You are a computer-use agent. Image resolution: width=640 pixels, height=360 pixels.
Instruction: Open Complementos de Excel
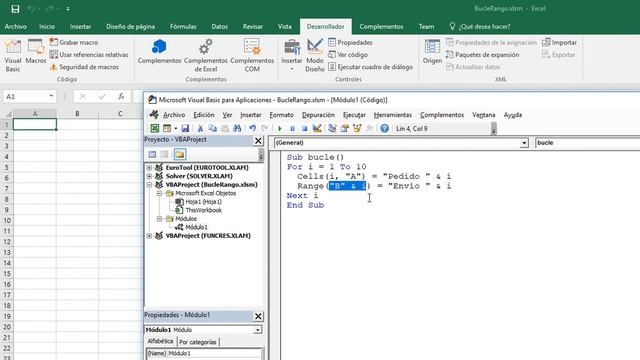(x=206, y=56)
